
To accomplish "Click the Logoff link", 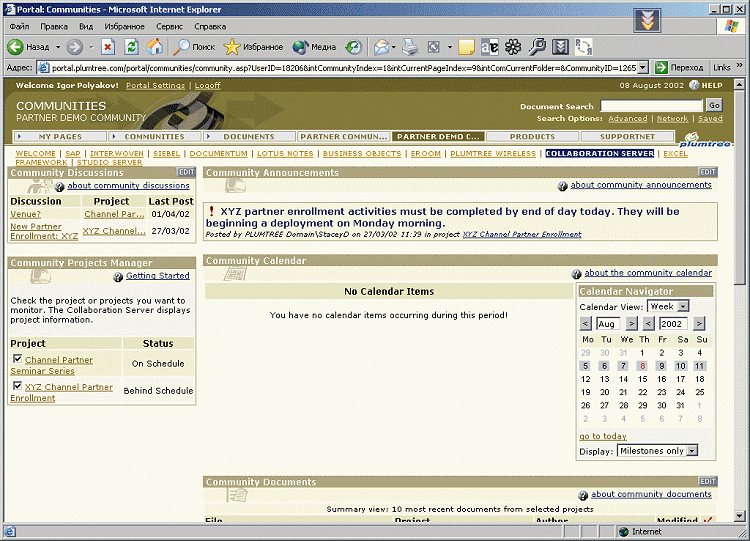I will pyautogui.click(x=208, y=85).
